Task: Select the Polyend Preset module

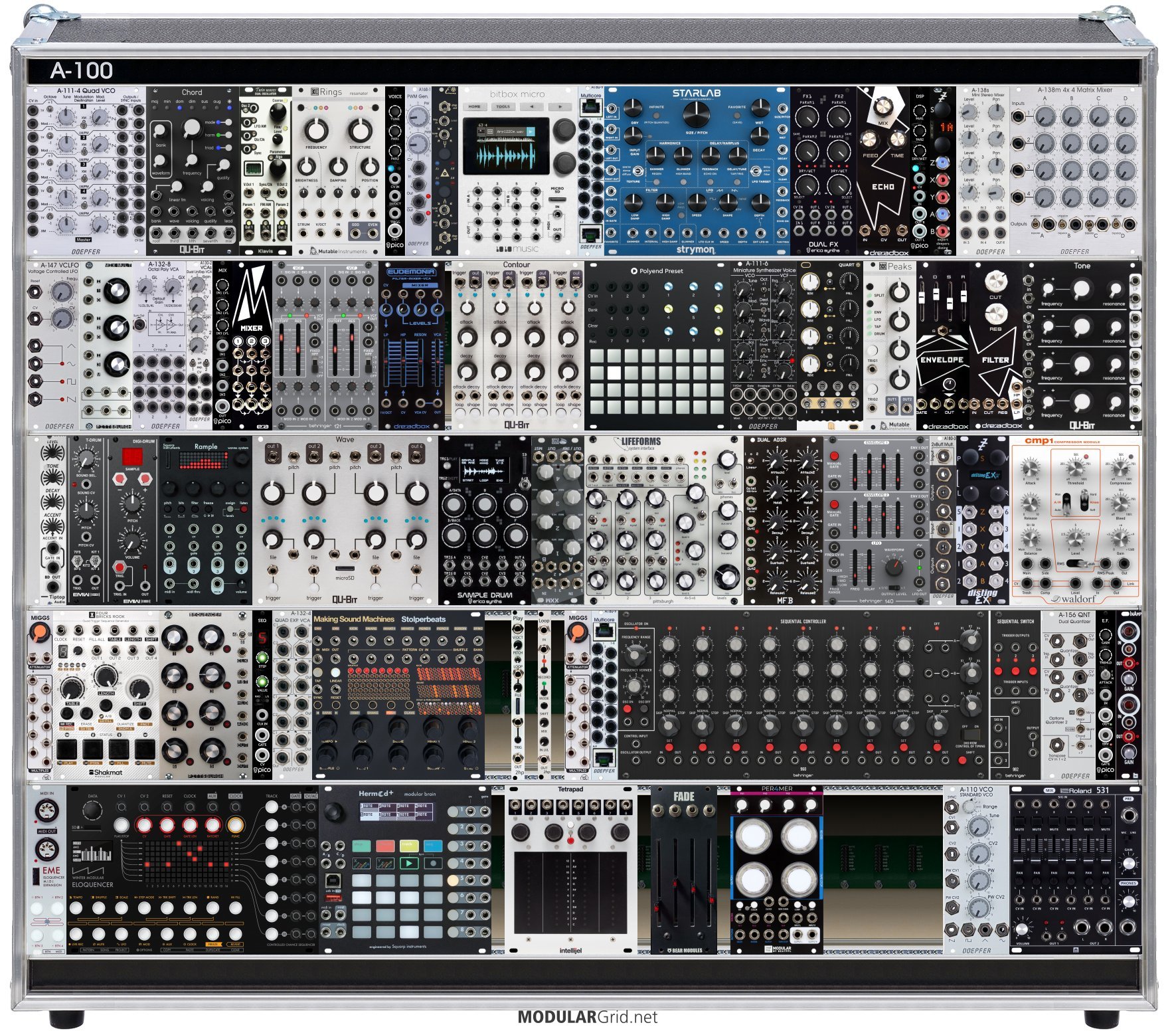Action: click(657, 345)
